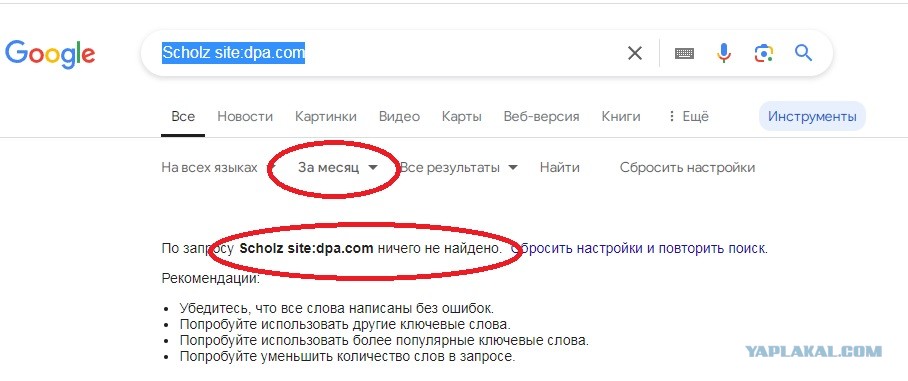Open Google Lens image search icon
Viewport: 908px width, 381px height.
click(x=764, y=53)
